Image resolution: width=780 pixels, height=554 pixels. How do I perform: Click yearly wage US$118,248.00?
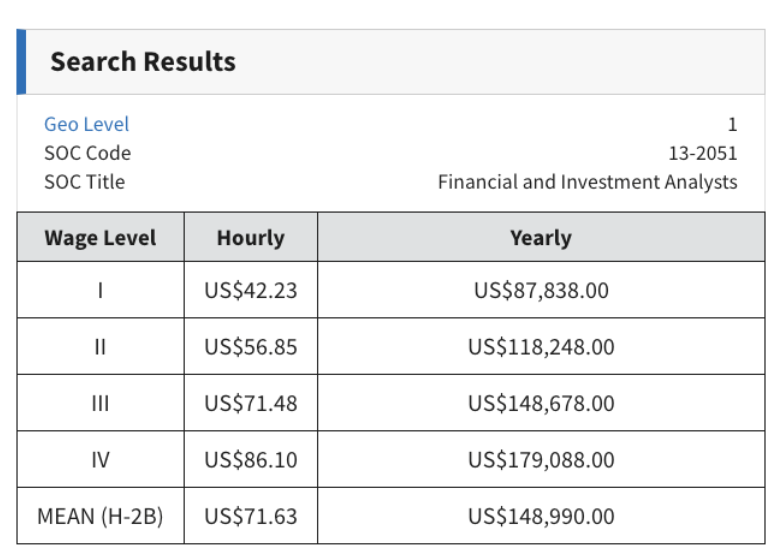(x=540, y=347)
